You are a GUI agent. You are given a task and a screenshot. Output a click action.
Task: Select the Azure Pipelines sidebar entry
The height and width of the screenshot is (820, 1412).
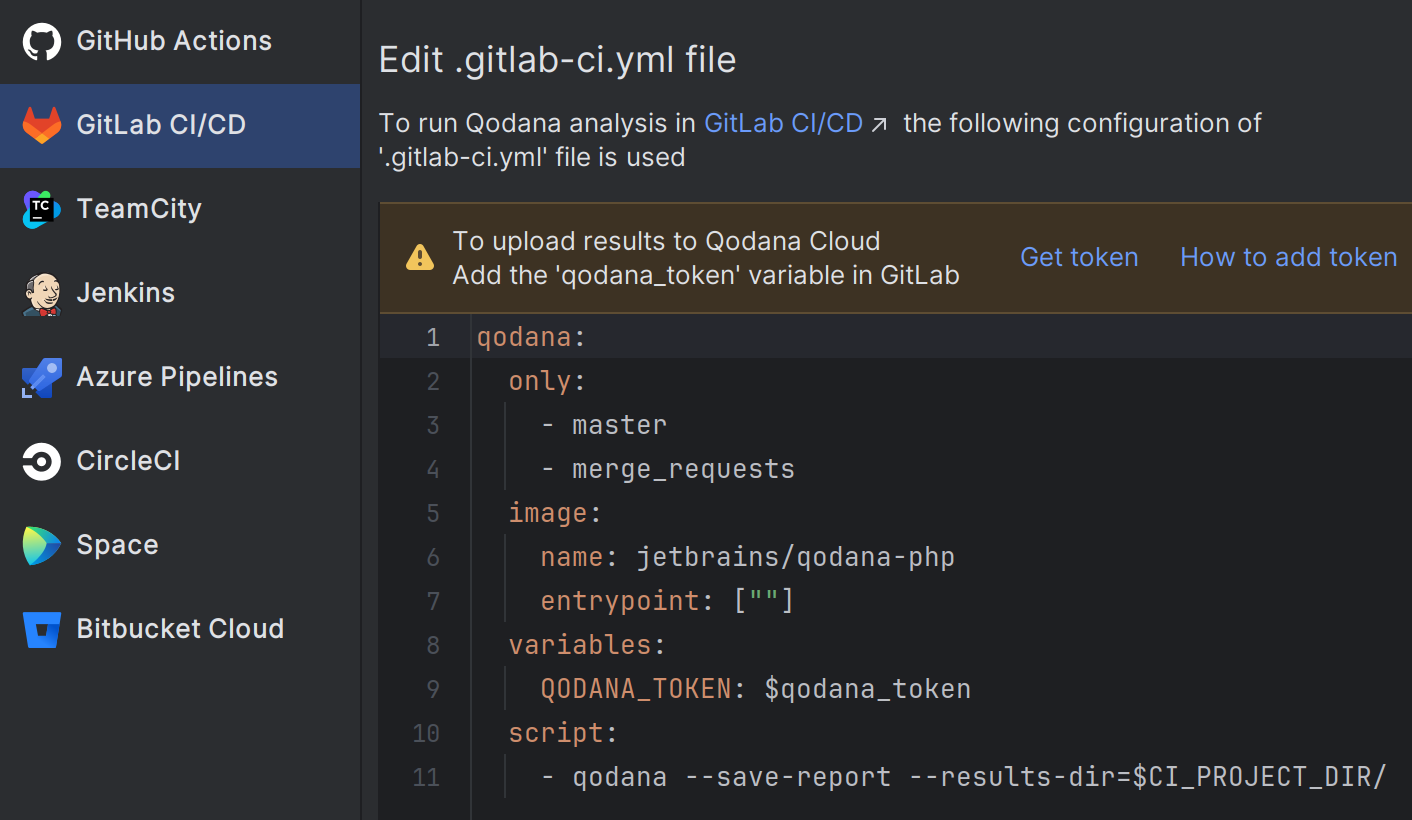176,377
